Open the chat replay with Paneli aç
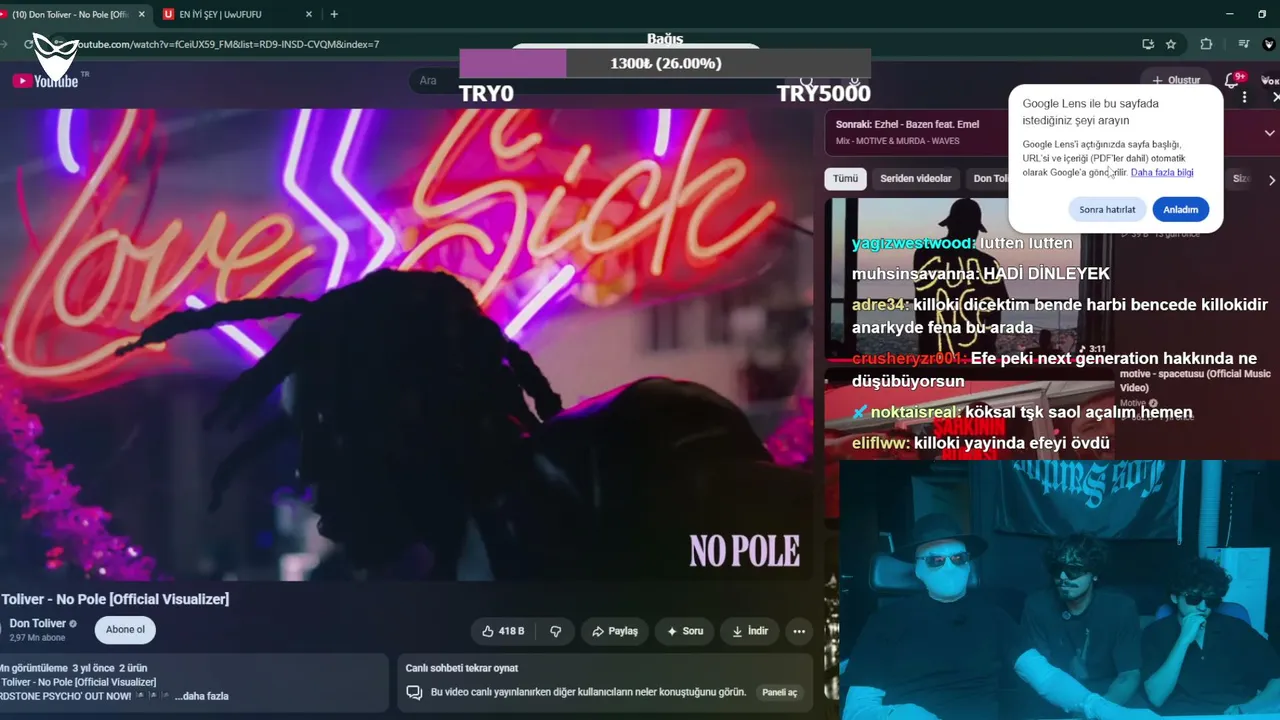The width and height of the screenshot is (1280, 720). click(780, 692)
